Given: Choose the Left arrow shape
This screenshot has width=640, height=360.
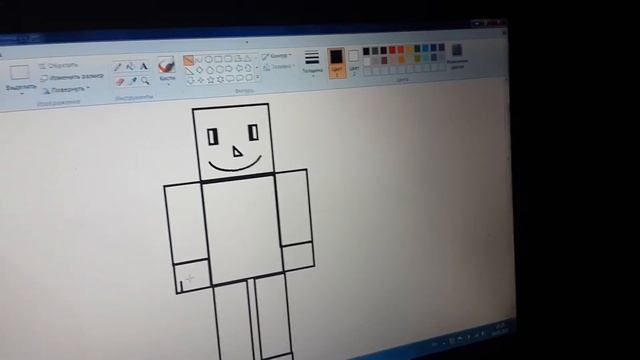Looking at the screenshot, I should pyautogui.click(x=239, y=68).
